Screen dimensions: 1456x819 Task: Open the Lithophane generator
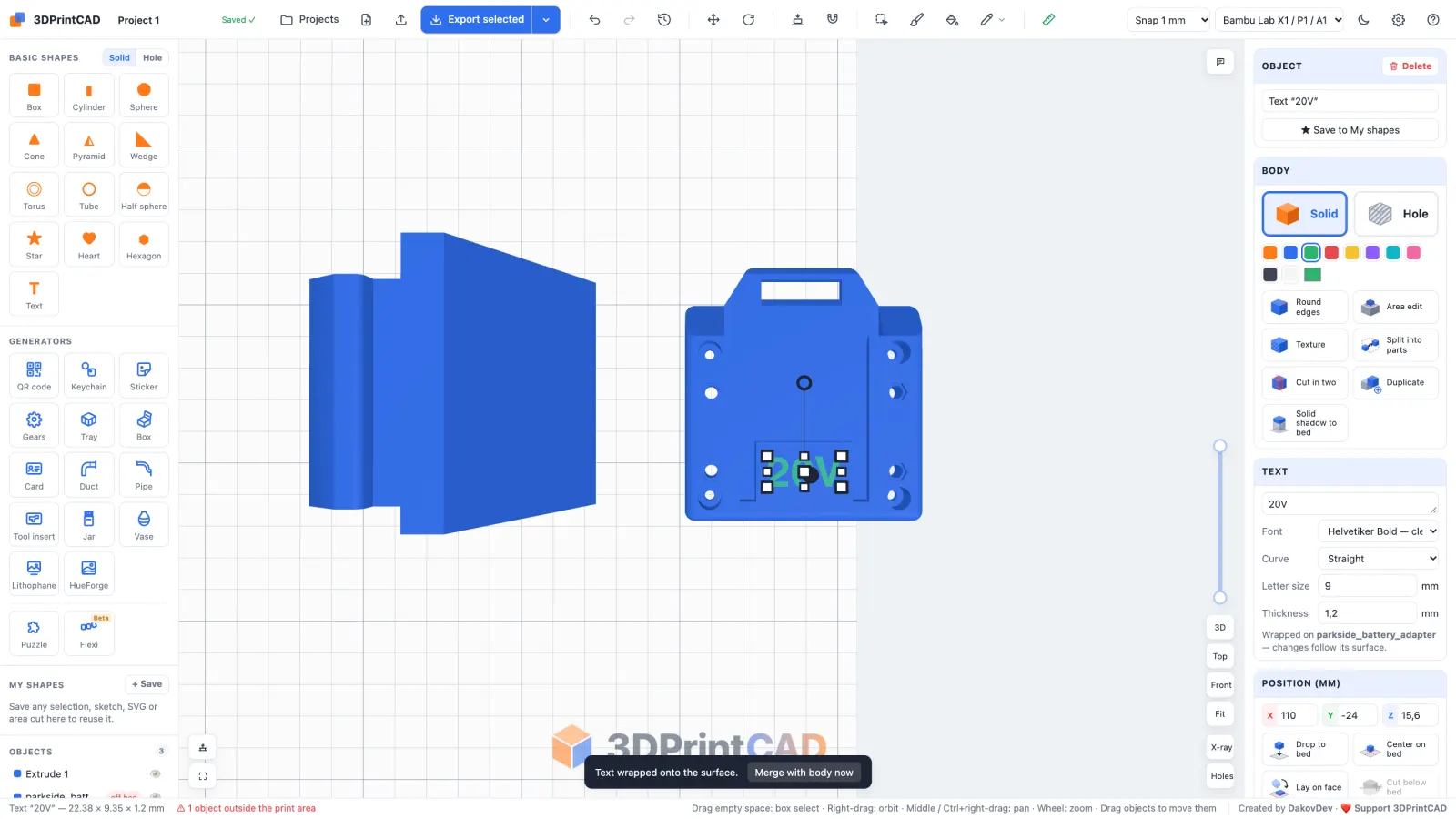coord(34,574)
